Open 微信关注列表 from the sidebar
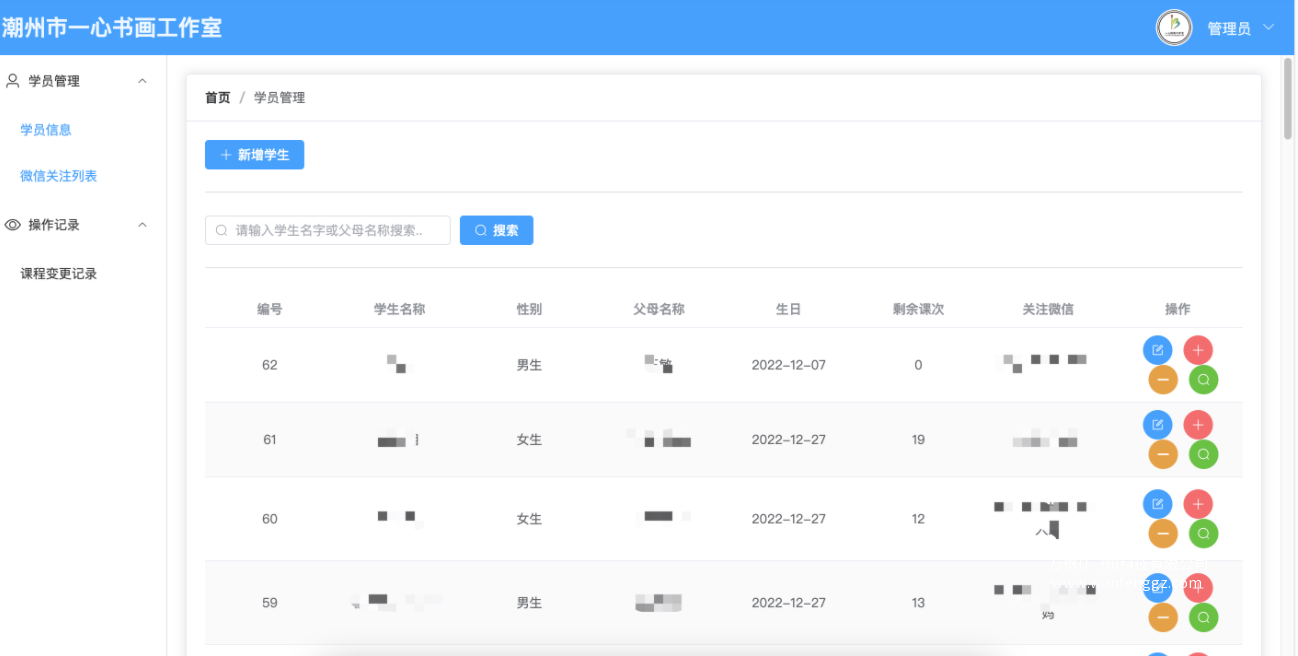The width and height of the screenshot is (1298, 656). pyautogui.click(x=57, y=175)
